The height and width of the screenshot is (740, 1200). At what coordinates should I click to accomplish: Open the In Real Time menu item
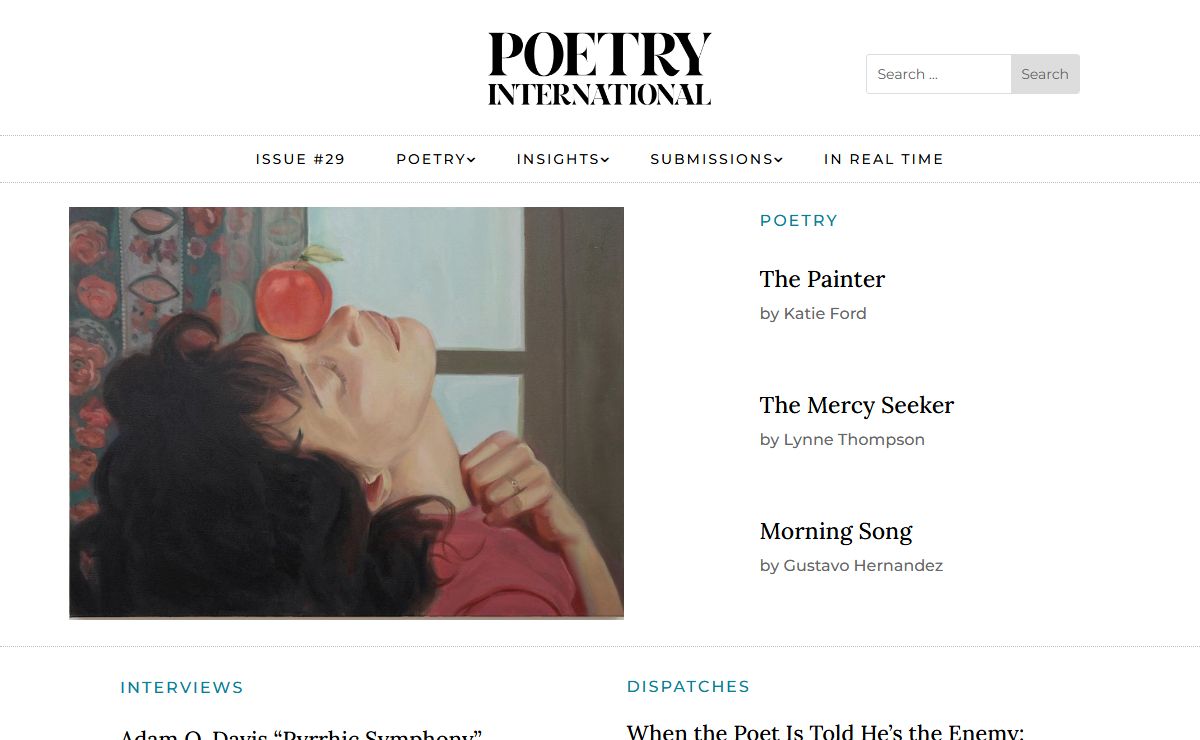point(883,159)
